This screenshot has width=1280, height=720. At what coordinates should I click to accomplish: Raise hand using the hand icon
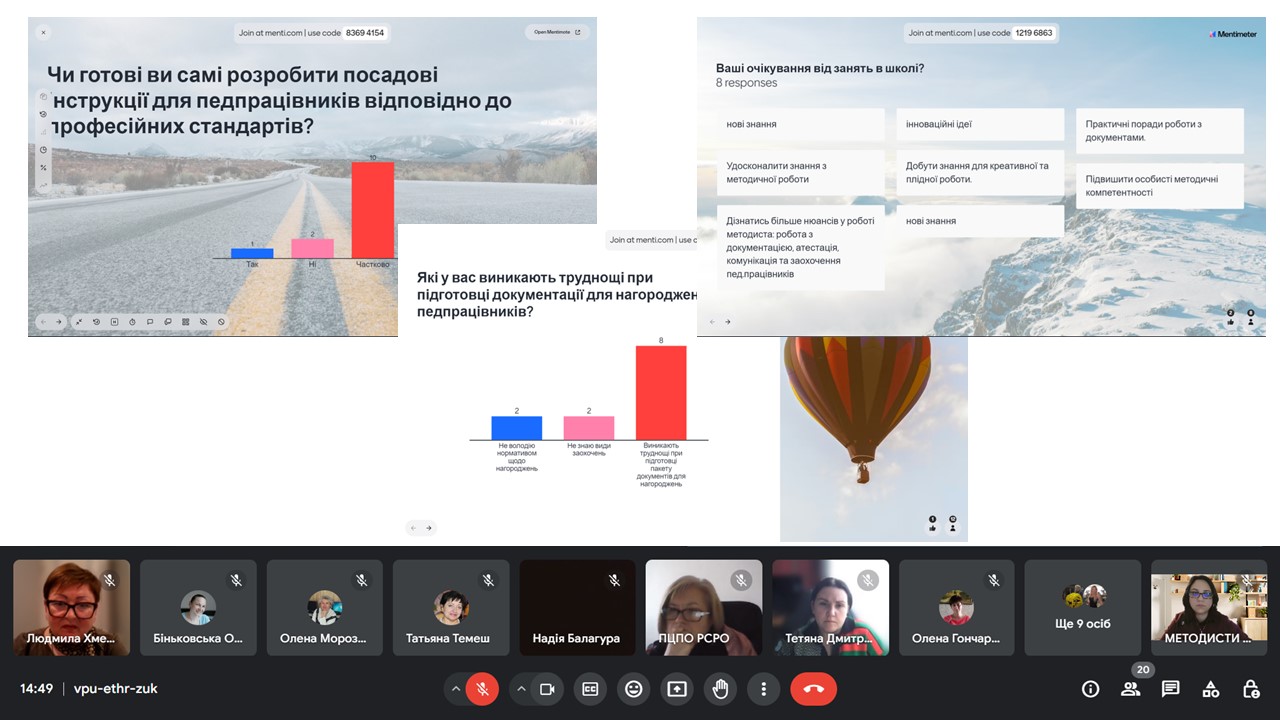click(x=720, y=689)
